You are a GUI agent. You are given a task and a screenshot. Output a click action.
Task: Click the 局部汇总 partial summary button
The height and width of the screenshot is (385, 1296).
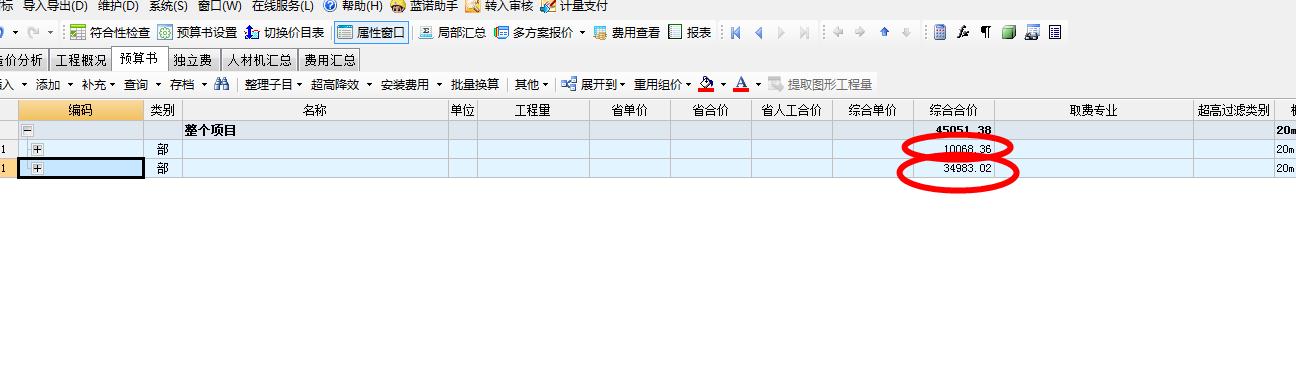(452, 32)
